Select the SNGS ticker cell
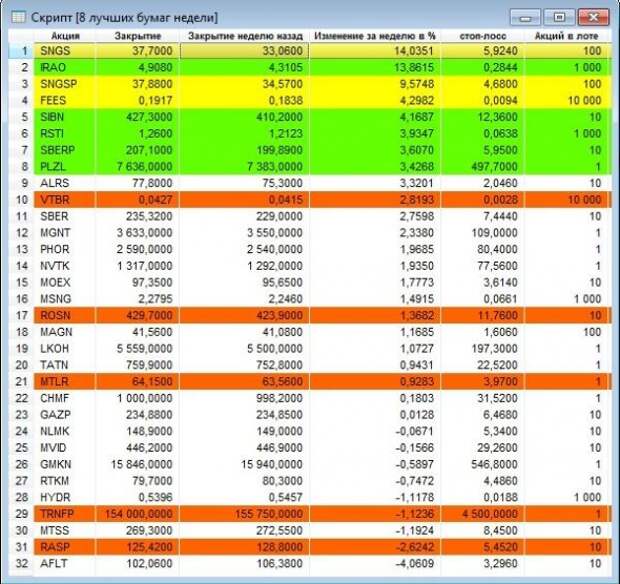 tap(65, 51)
